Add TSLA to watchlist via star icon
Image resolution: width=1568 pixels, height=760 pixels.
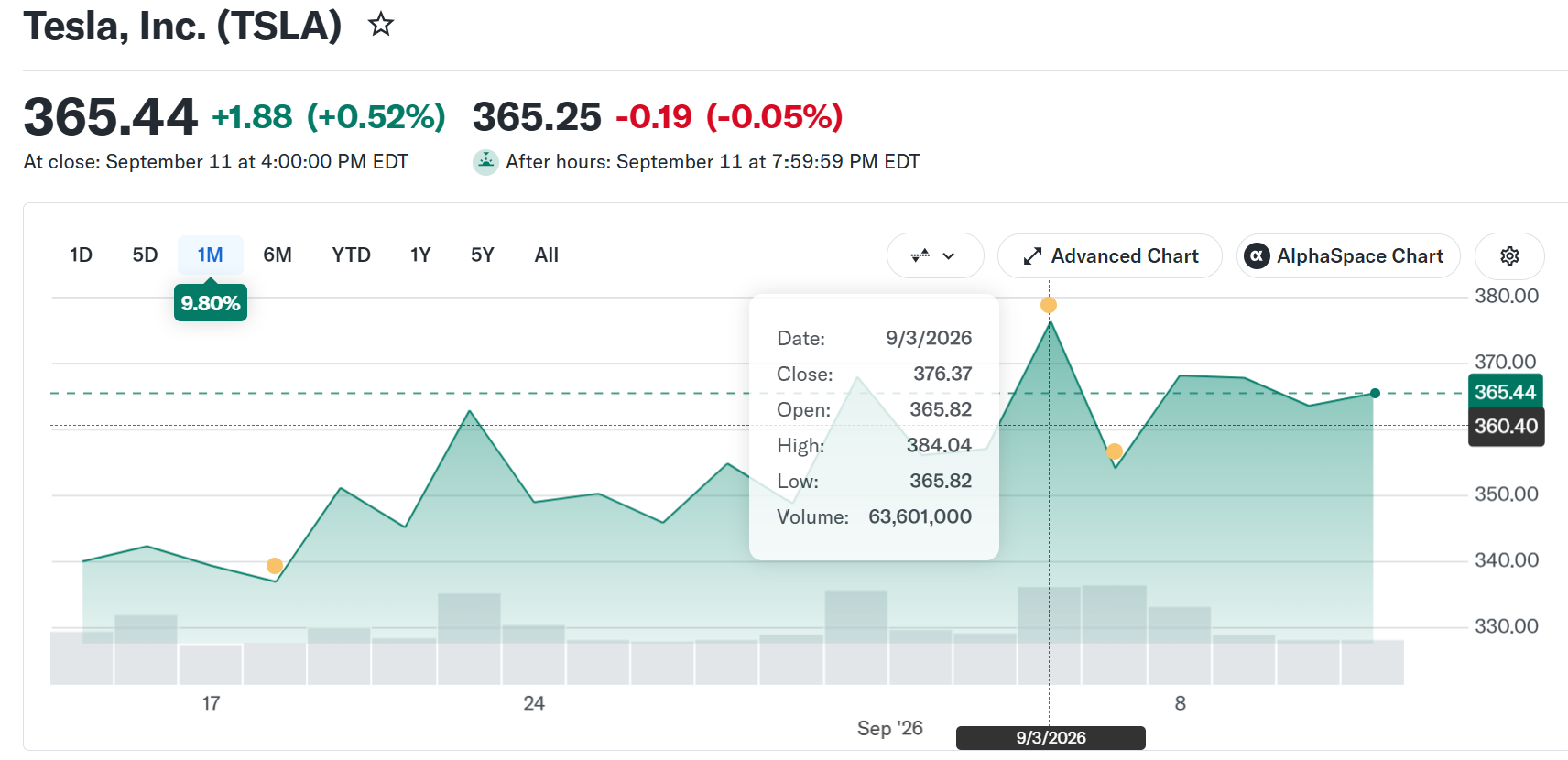click(381, 25)
